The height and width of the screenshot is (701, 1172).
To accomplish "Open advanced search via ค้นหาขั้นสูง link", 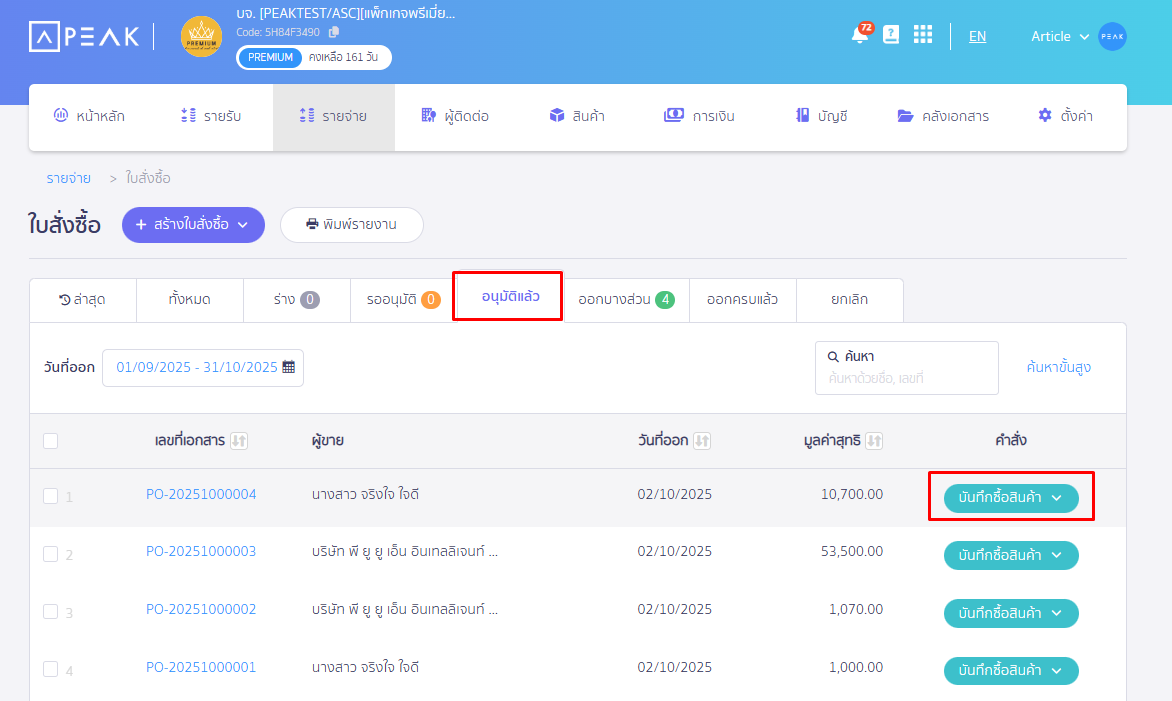I will pos(1057,368).
